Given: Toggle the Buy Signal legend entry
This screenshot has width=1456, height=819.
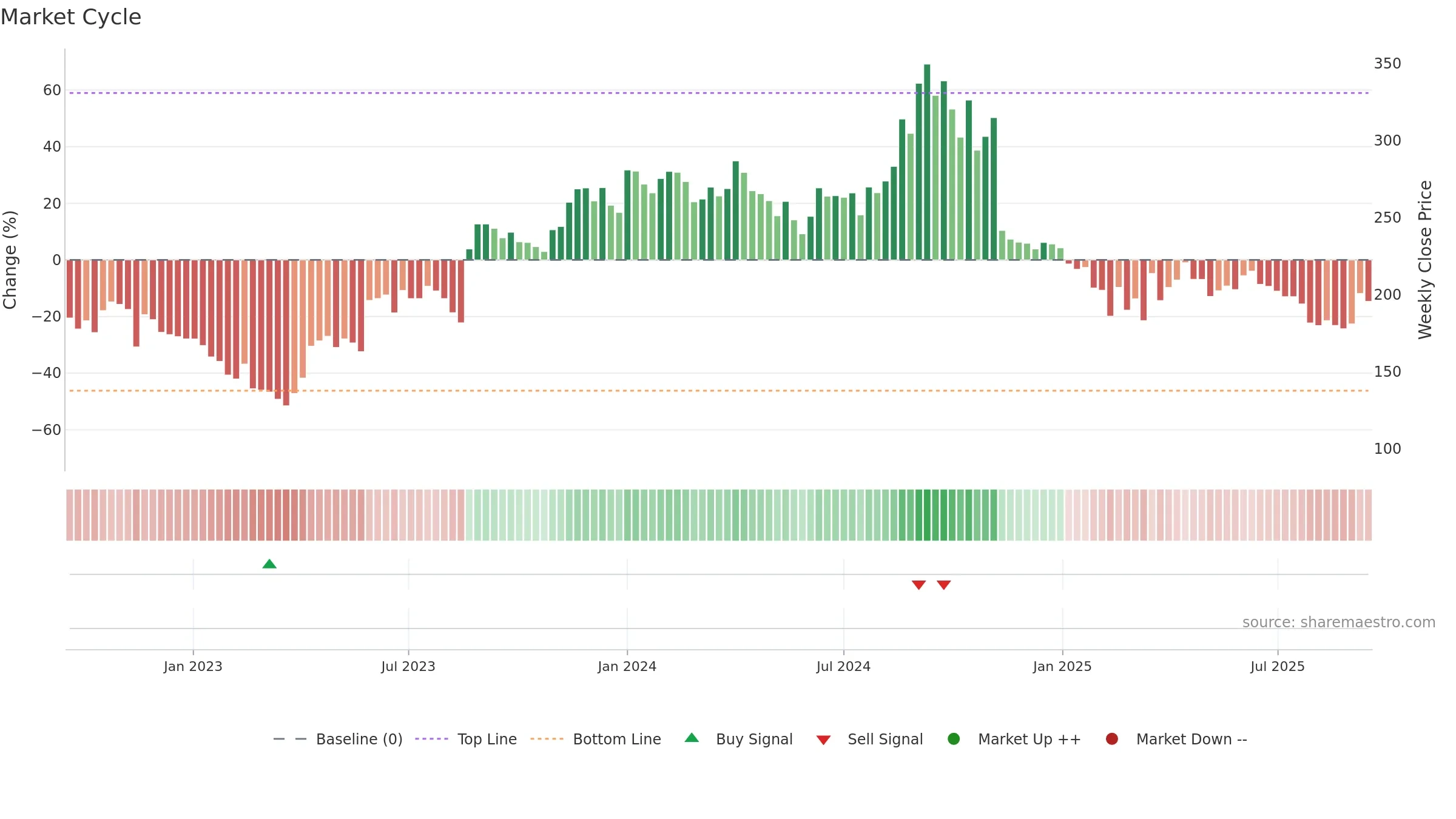Looking at the screenshot, I should pos(738,739).
